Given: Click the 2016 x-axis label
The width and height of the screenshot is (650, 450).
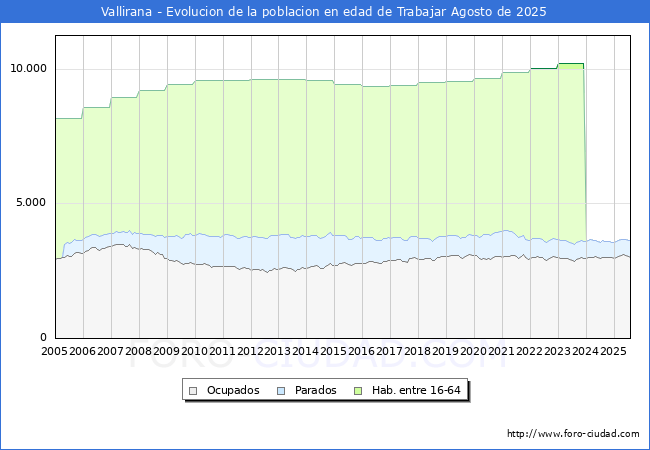Looking at the screenshot, I should point(362,351).
